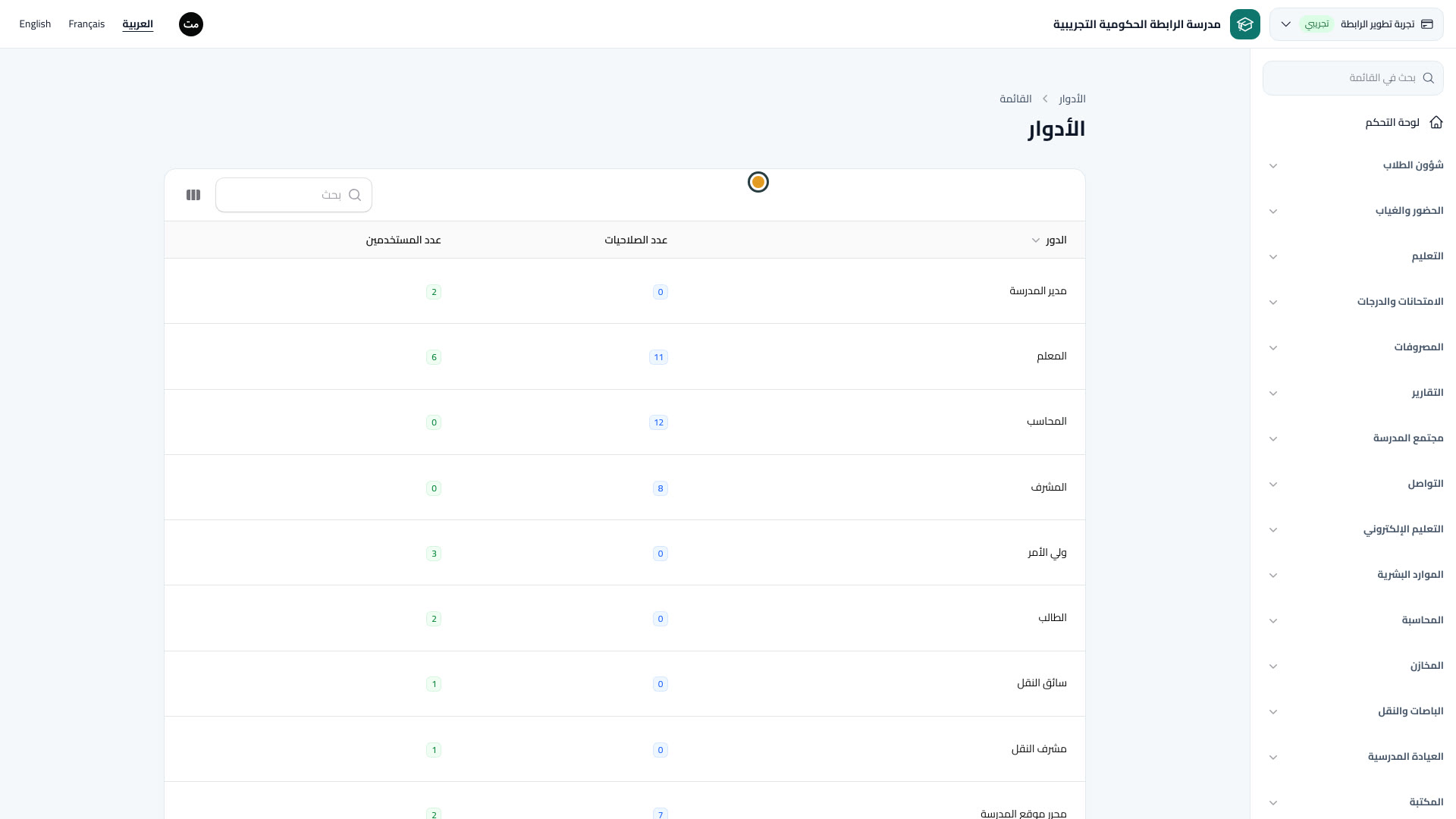Viewport: 1456px width, 819px height.
Task: Focus the بحث في القائمة sidebar search
Action: (1353, 78)
